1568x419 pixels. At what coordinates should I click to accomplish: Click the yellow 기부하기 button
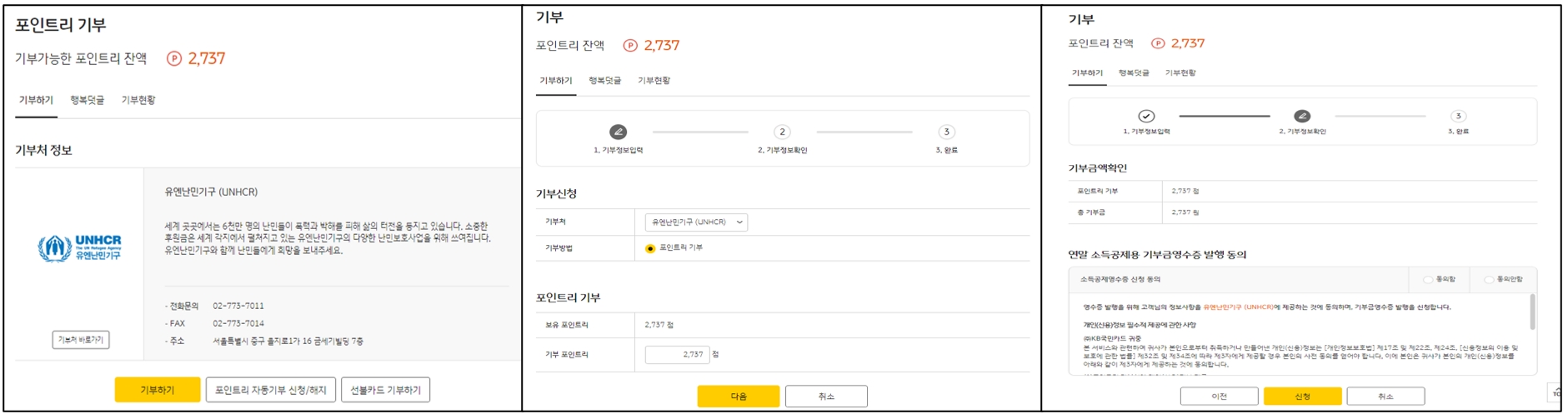[x=157, y=390]
